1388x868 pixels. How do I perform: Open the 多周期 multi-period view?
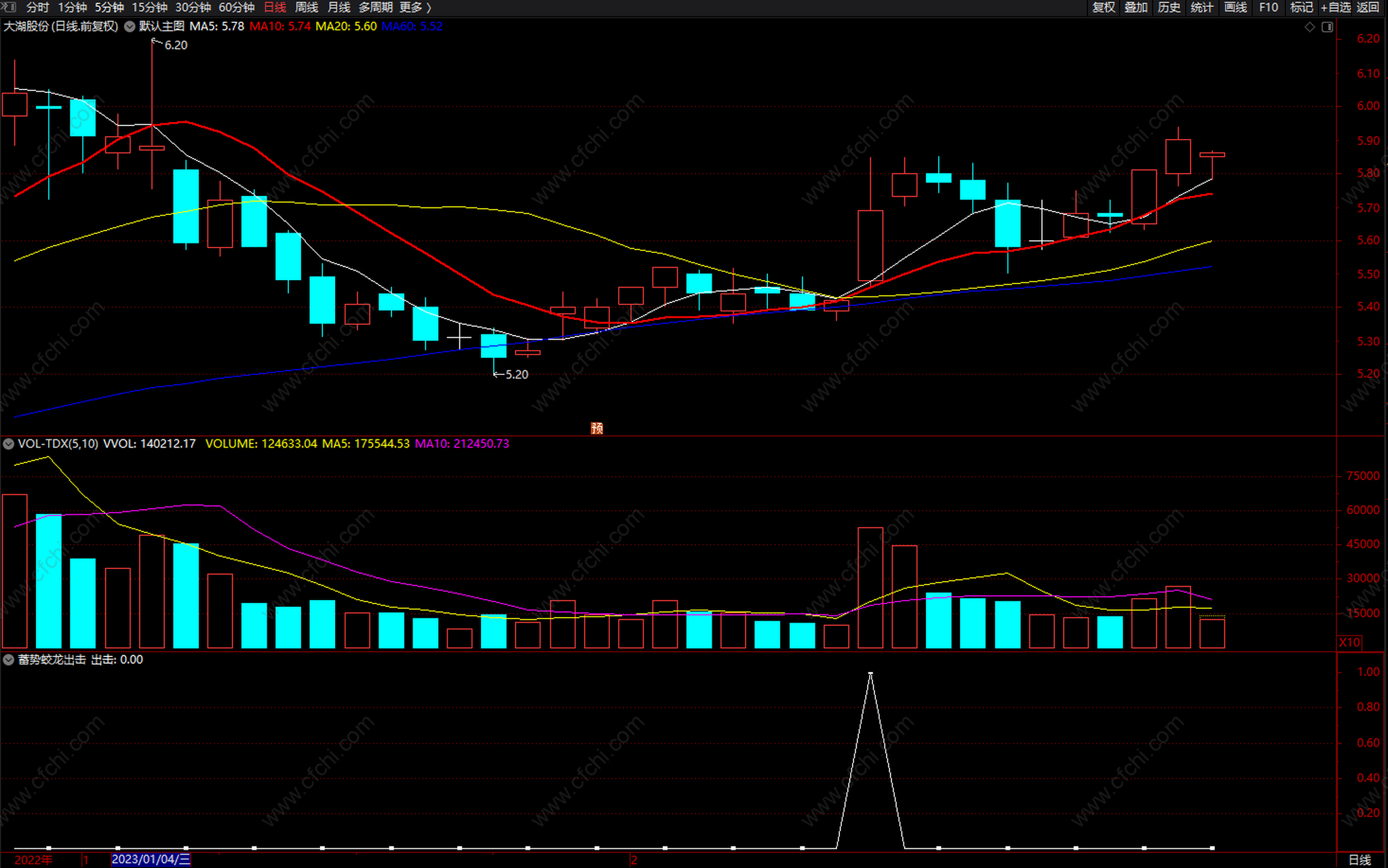[375, 7]
